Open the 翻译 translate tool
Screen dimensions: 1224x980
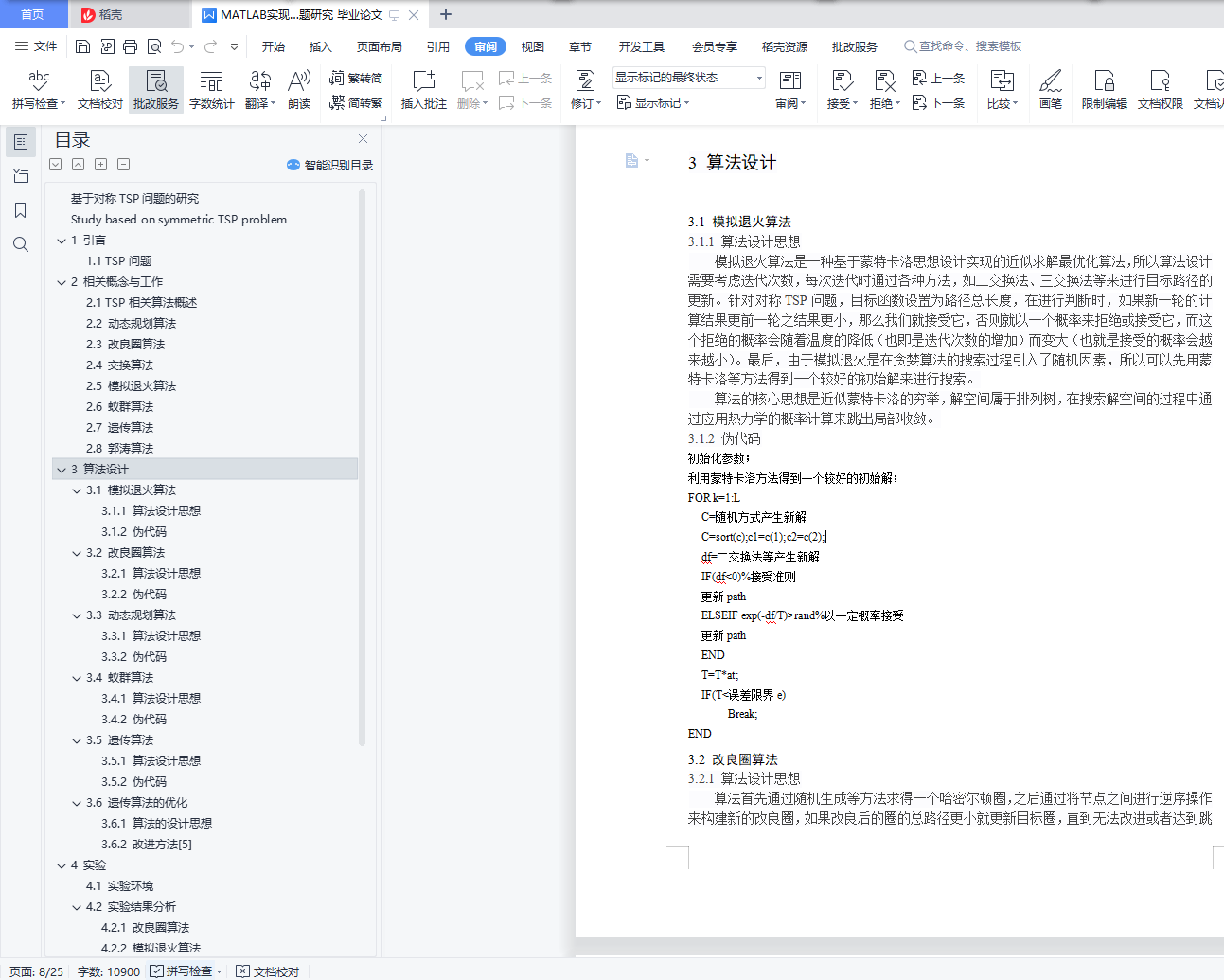click(x=259, y=90)
